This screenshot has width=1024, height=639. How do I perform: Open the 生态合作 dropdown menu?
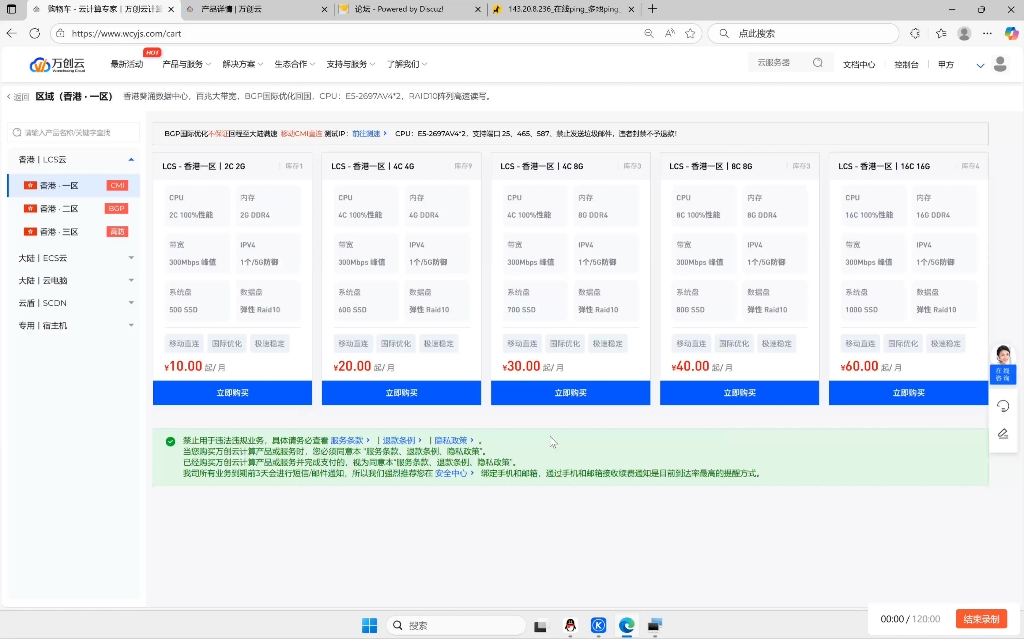pos(295,64)
